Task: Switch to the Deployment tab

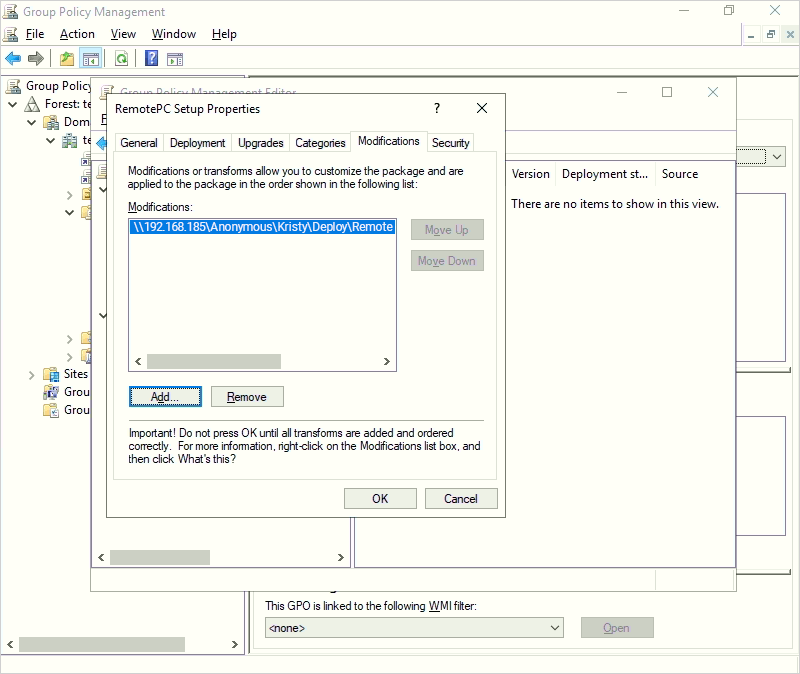Action: tap(197, 143)
